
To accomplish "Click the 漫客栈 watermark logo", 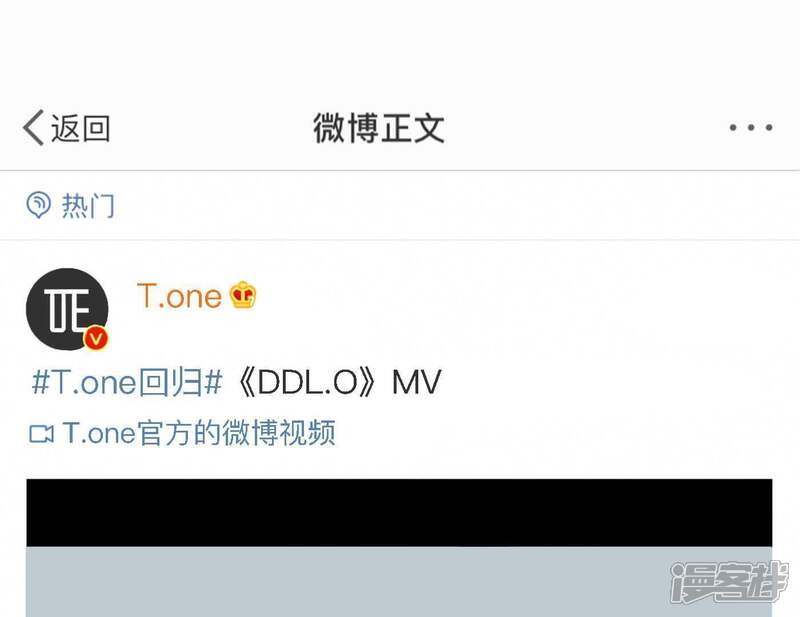I will [730, 582].
